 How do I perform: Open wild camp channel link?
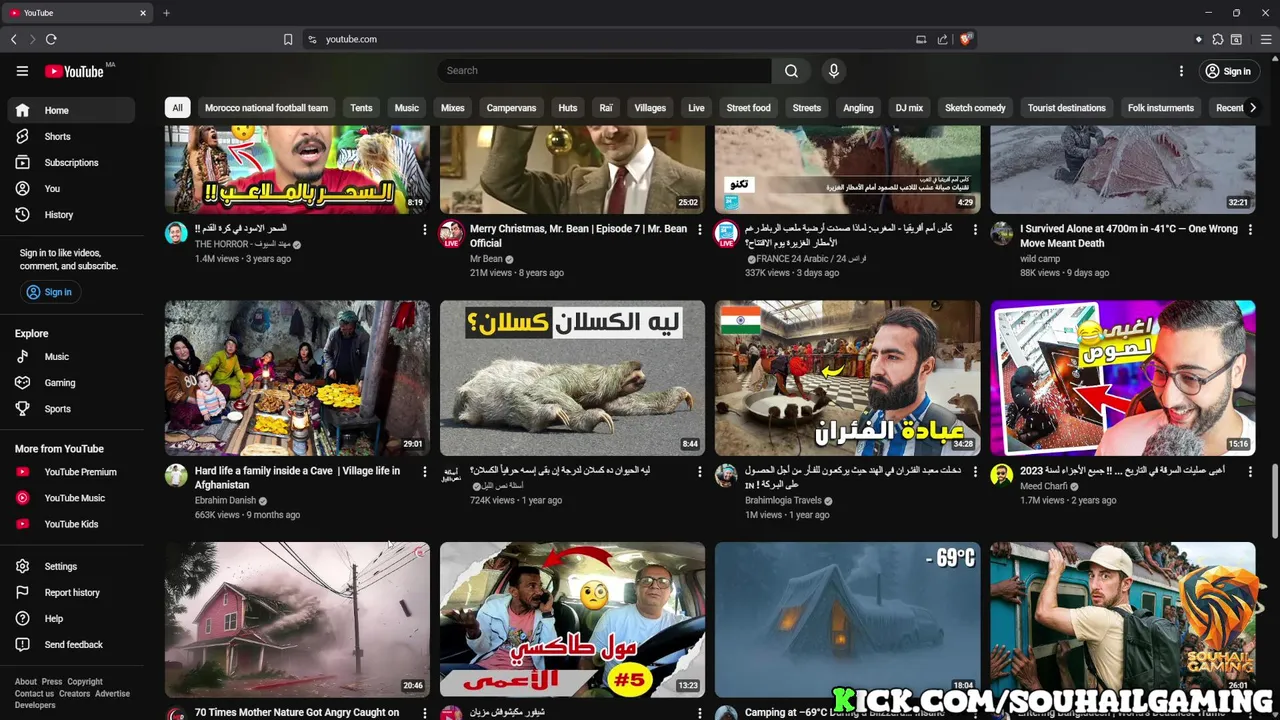(x=1040, y=259)
